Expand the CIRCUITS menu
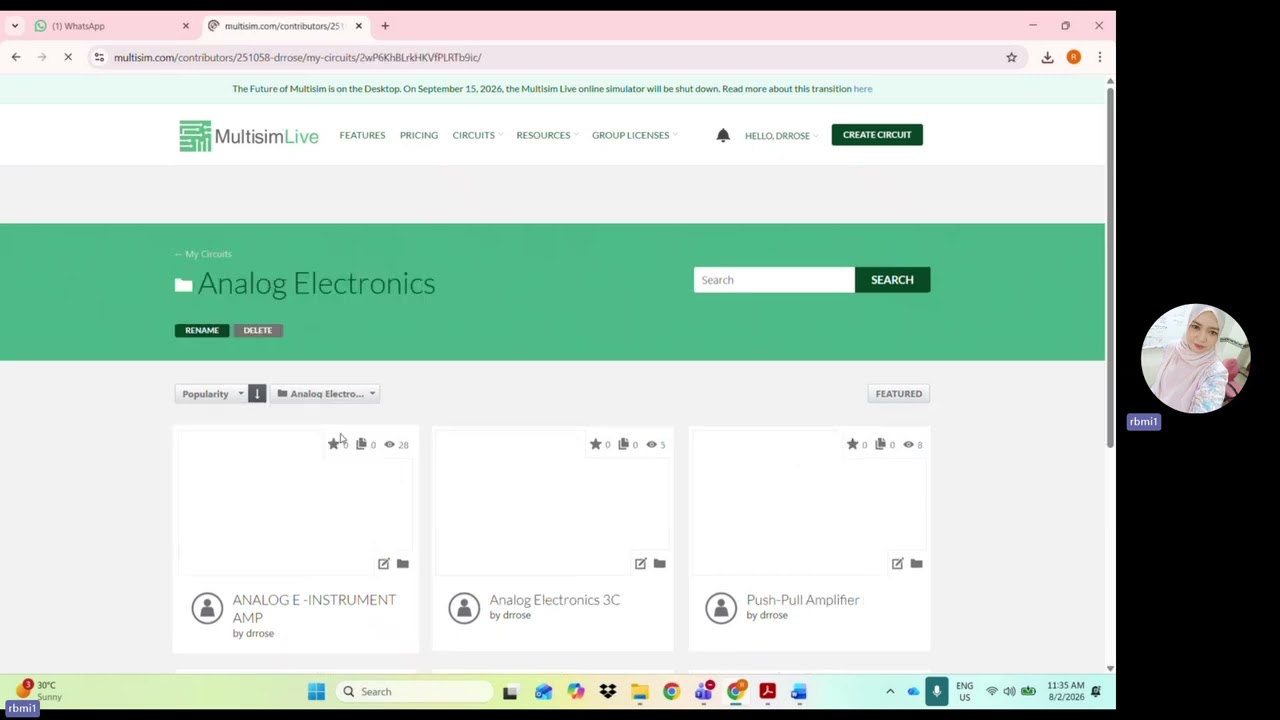 (x=477, y=135)
